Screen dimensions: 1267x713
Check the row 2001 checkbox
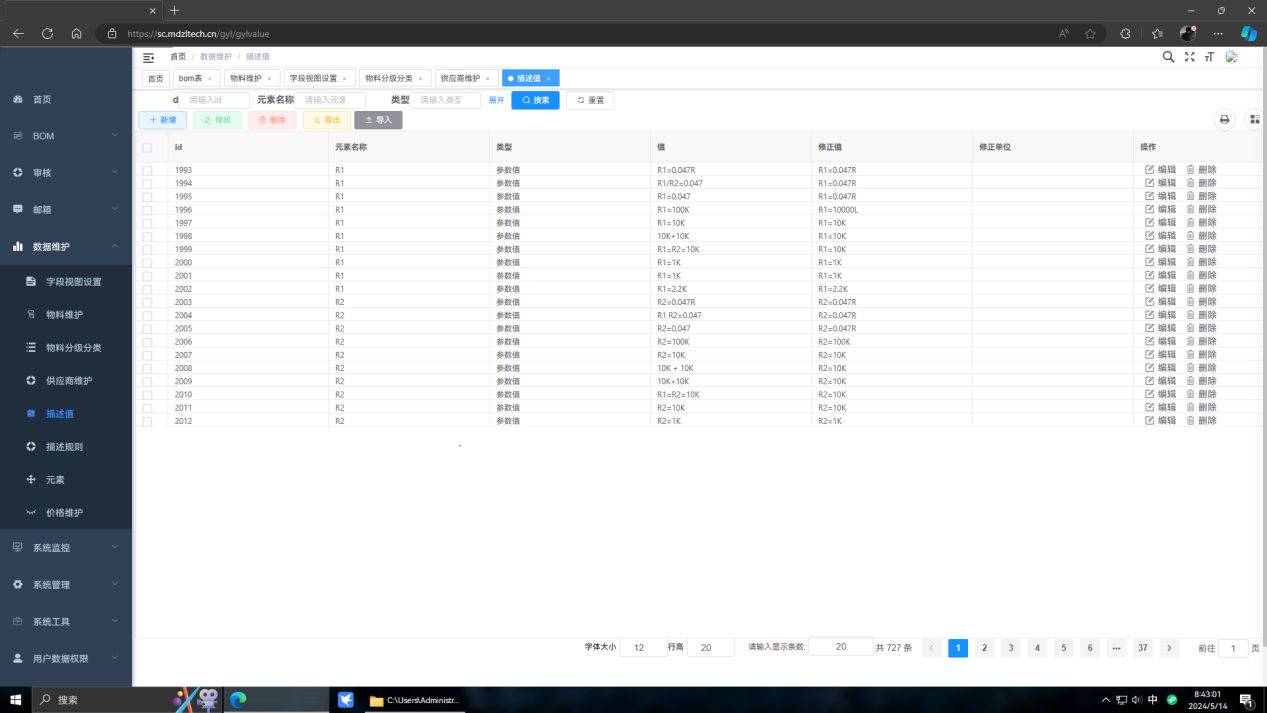click(147, 276)
